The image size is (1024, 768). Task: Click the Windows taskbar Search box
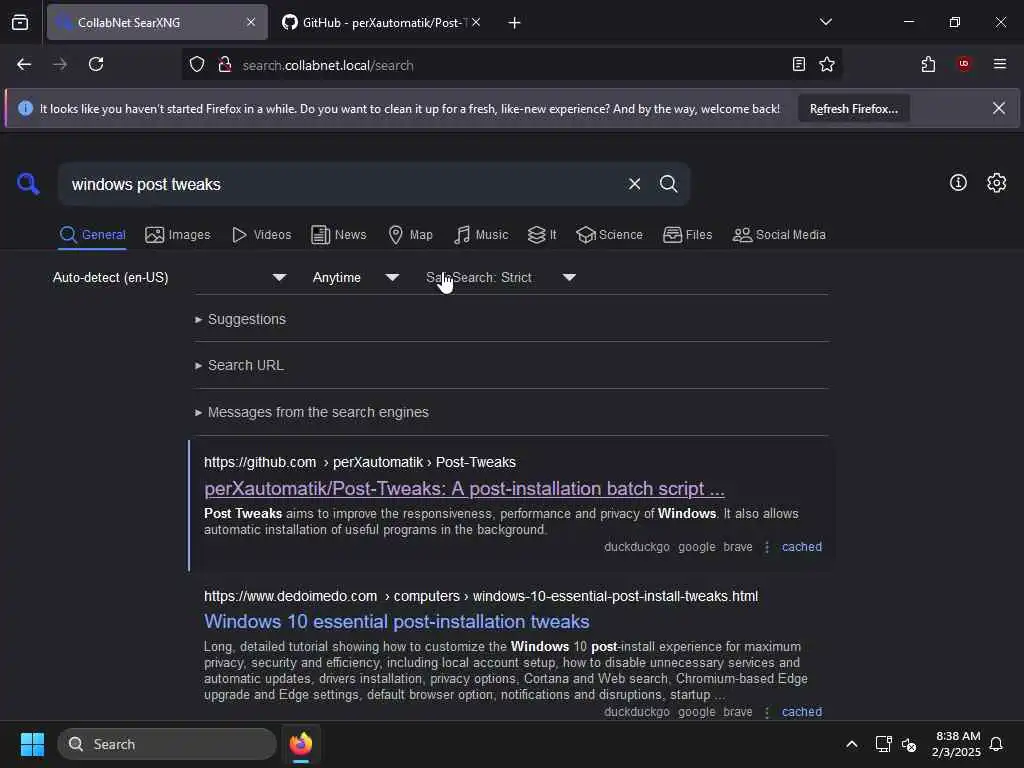(x=167, y=744)
